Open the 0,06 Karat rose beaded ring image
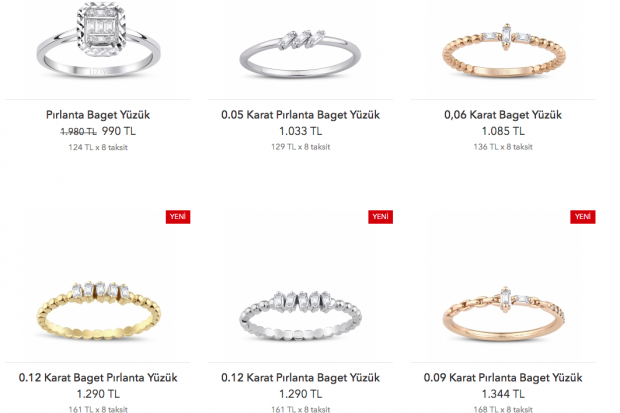This screenshot has width=620, height=413. (503, 51)
